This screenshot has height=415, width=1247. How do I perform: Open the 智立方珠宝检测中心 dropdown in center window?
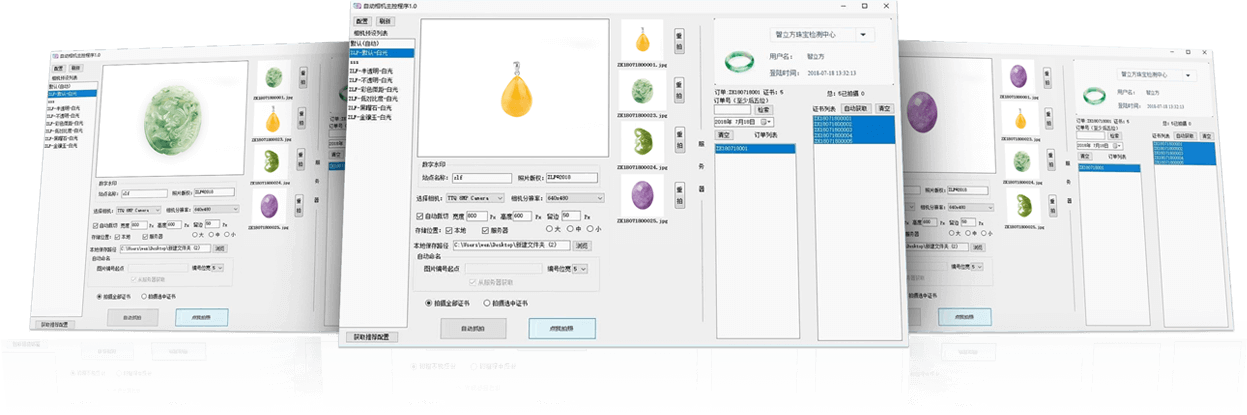click(817, 34)
